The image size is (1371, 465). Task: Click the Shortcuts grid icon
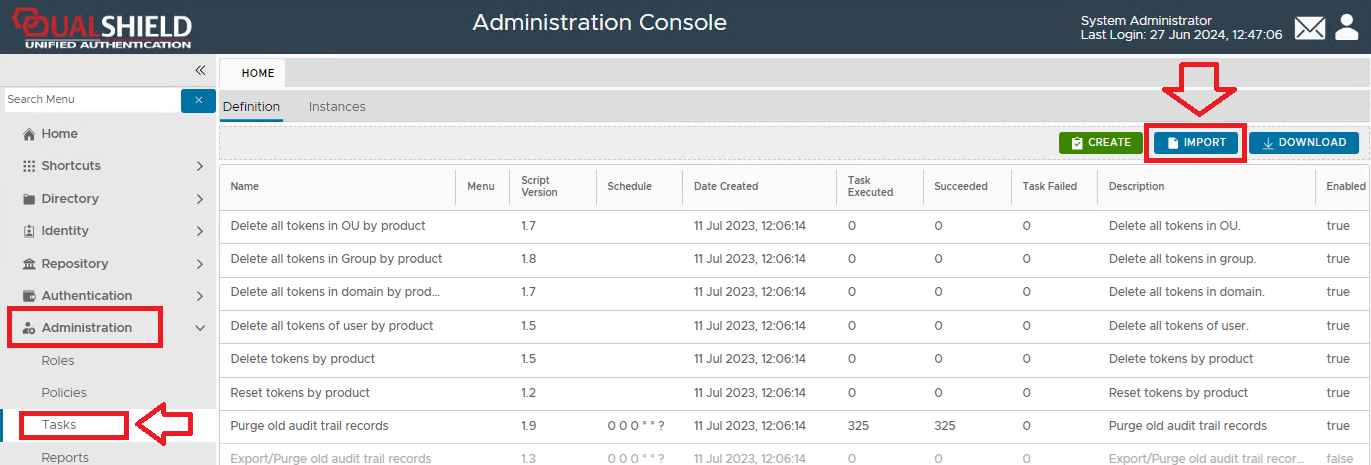(29, 166)
